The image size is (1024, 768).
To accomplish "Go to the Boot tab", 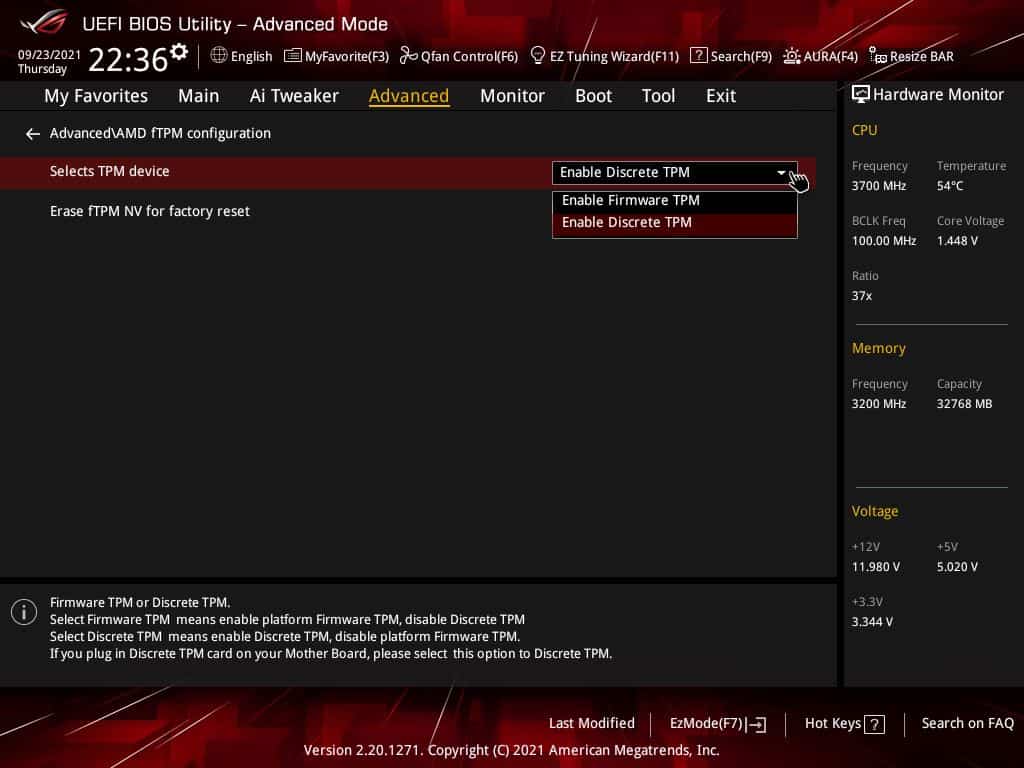I will pyautogui.click(x=594, y=96).
